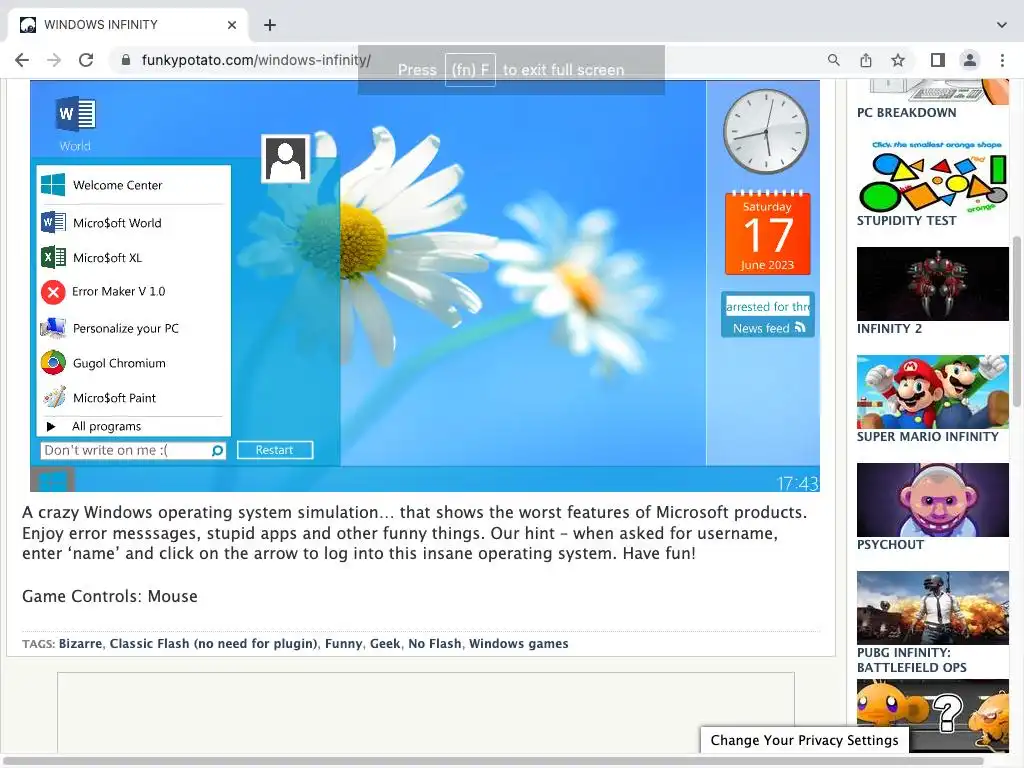Click the news feed RSS icon

click(800, 328)
